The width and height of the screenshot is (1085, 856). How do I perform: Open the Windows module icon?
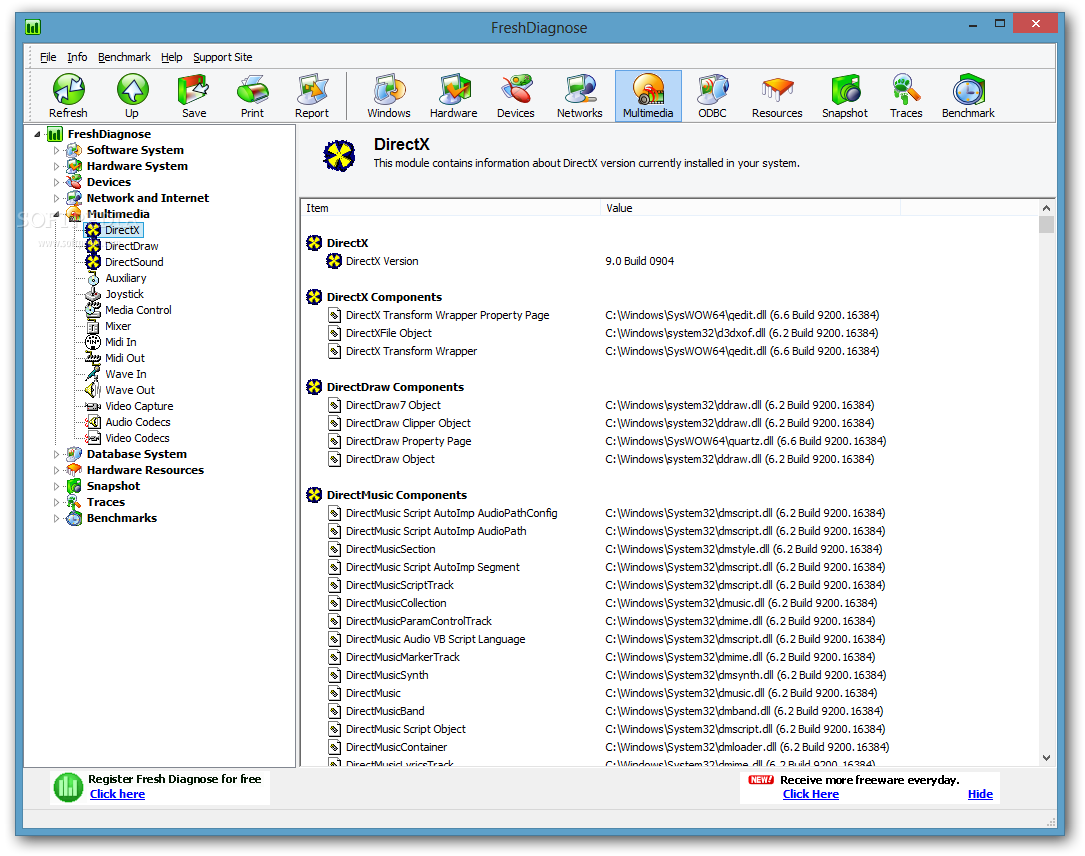click(x=389, y=96)
